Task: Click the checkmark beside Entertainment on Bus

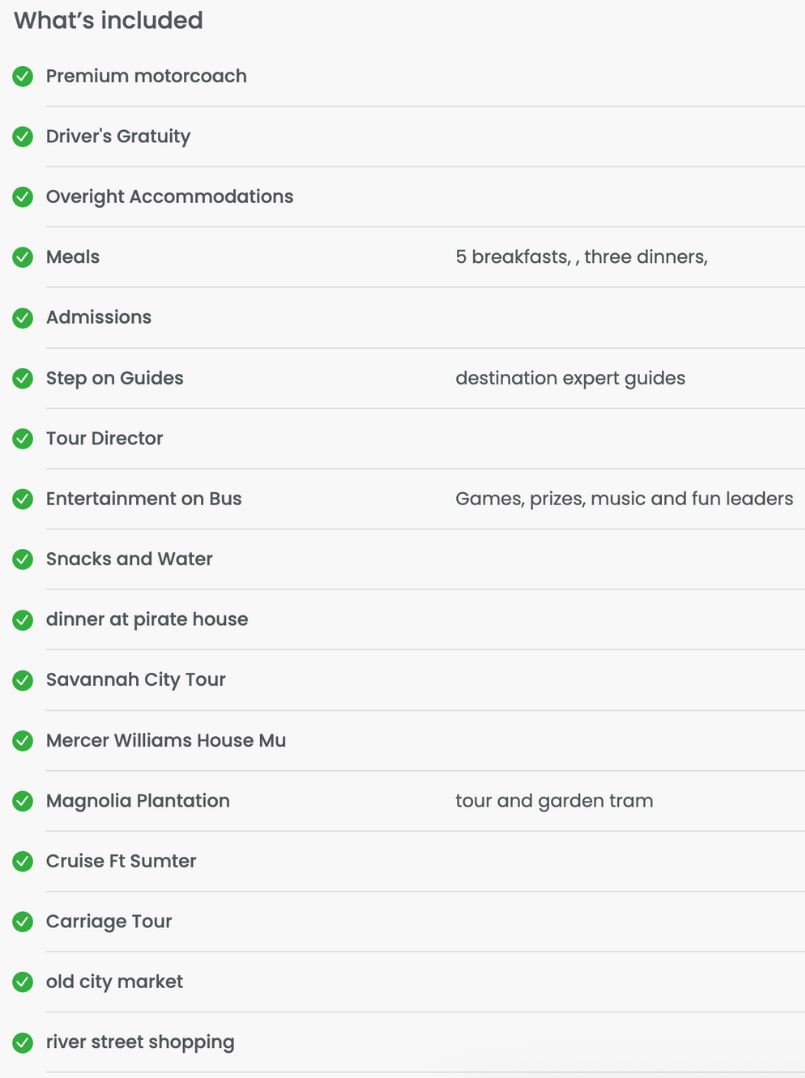Action: coord(23,499)
